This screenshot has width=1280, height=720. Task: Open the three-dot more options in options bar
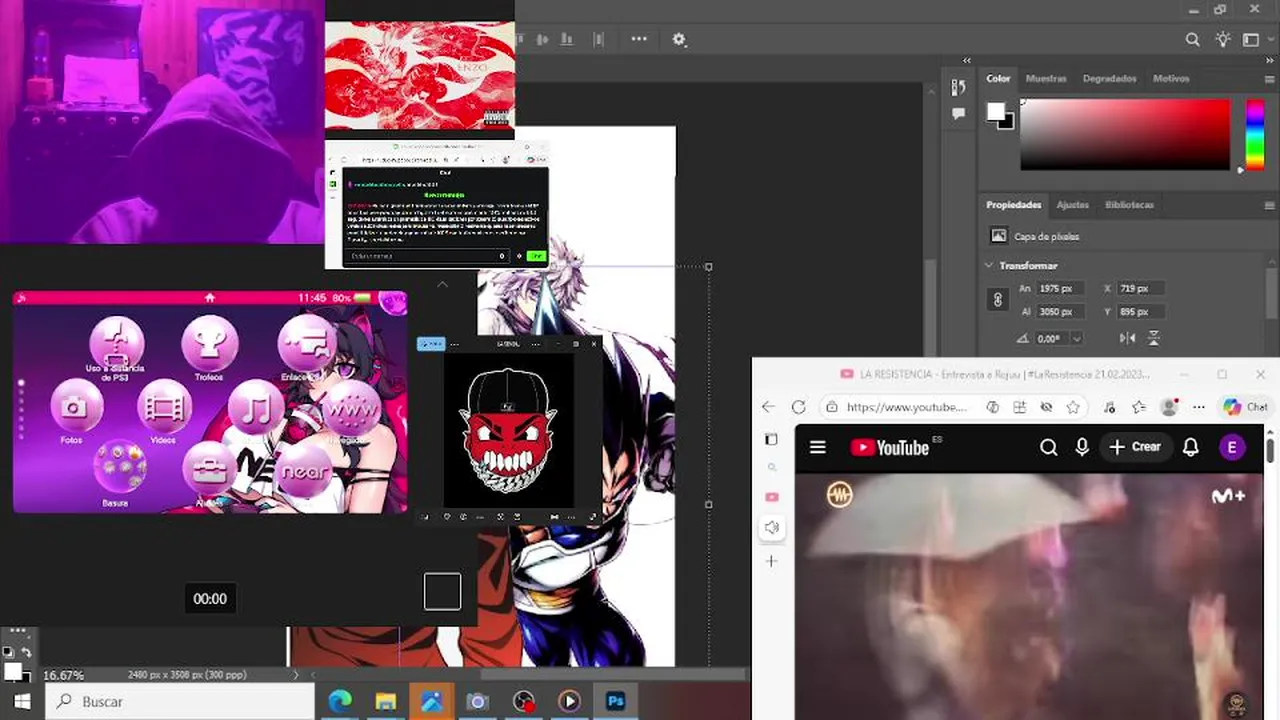[639, 39]
